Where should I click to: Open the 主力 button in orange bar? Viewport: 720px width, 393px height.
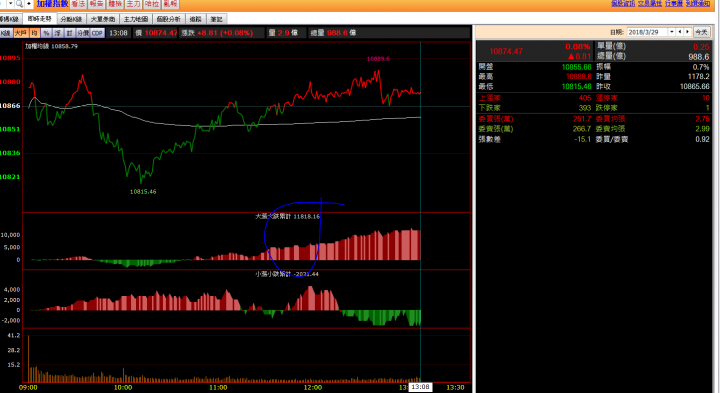134,4
